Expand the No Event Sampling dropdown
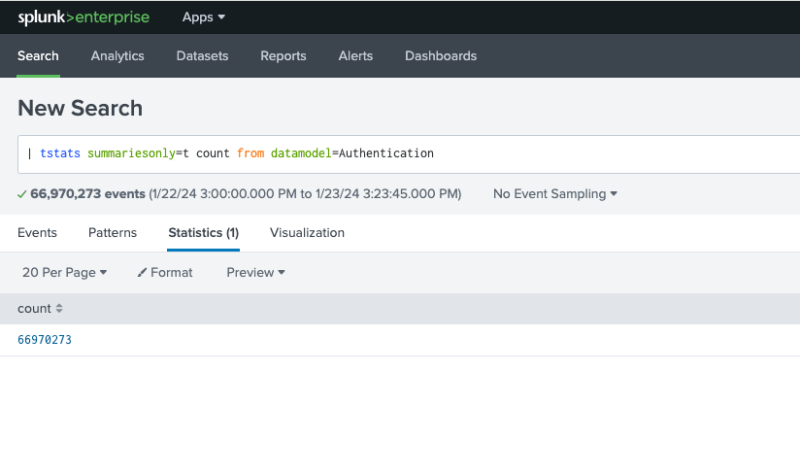 click(555, 194)
